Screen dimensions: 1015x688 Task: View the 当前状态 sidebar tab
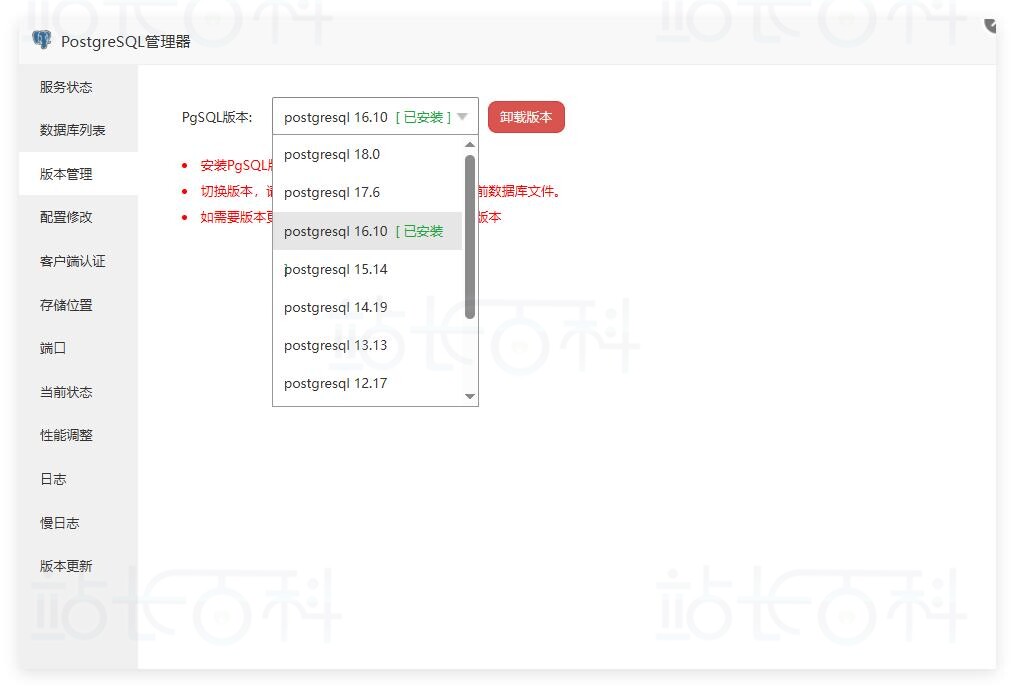pyautogui.click(x=78, y=392)
